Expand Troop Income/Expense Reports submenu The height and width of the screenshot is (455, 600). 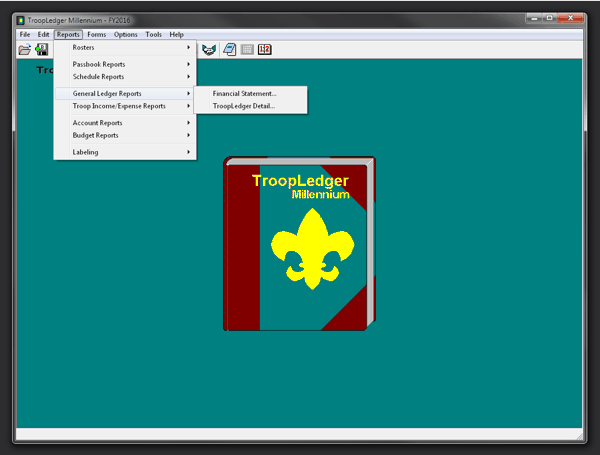pos(125,106)
